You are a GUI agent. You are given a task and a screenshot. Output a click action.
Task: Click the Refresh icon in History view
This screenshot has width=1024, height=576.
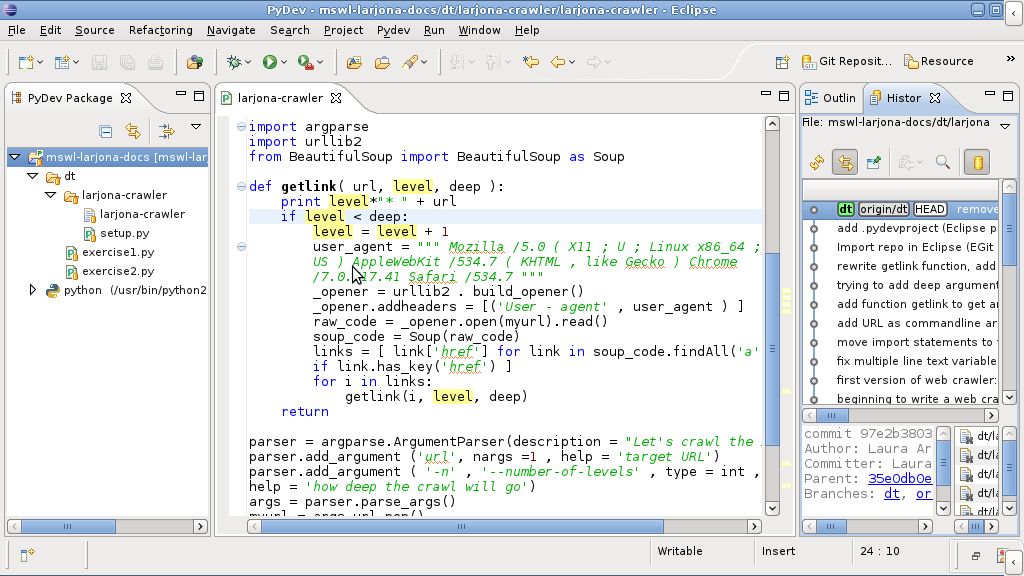click(x=816, y=163)
